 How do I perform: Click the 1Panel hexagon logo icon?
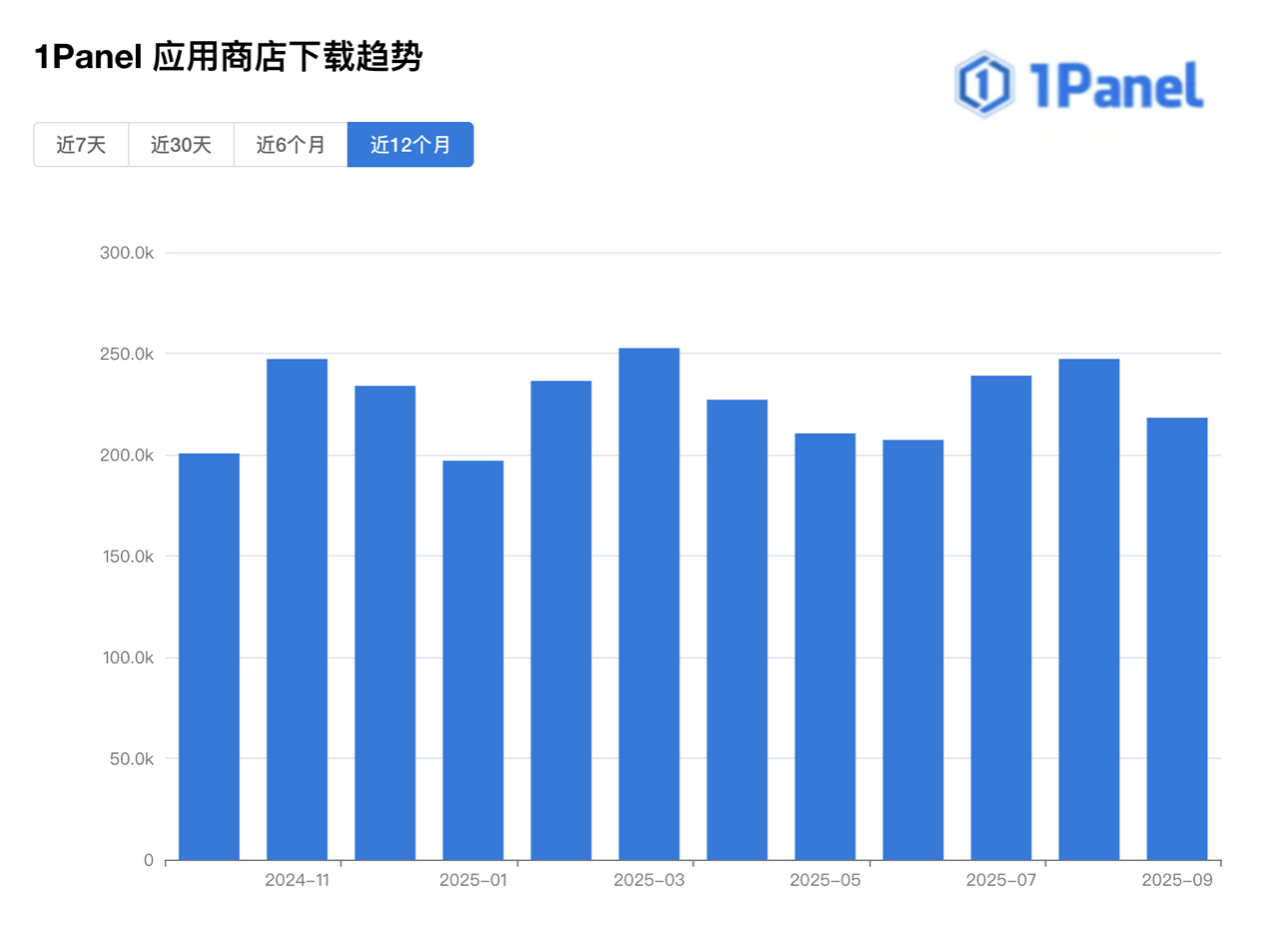(x=984, y=85)
